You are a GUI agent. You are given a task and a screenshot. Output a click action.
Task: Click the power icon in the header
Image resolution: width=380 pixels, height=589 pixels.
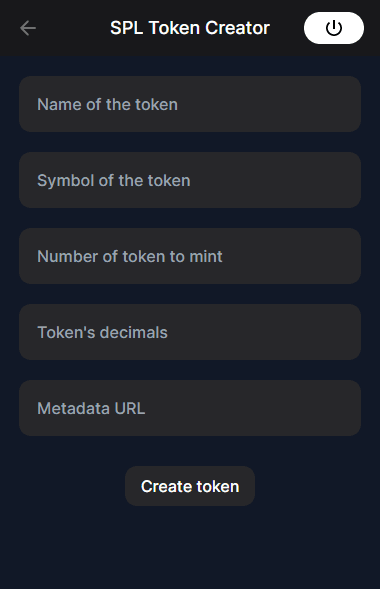tap(334, 28)
